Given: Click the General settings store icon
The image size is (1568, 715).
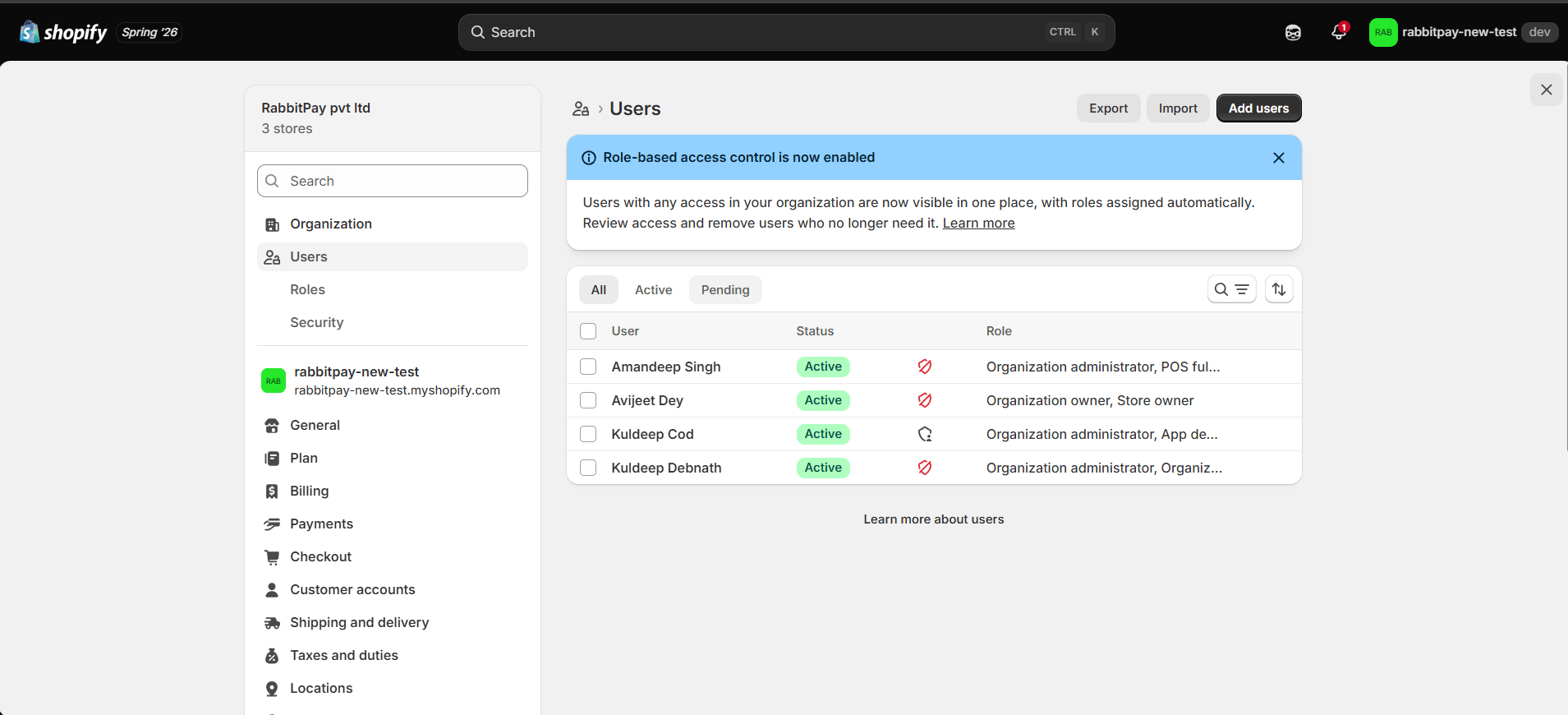Looking at the screenshot, I should tap(272, 426).
